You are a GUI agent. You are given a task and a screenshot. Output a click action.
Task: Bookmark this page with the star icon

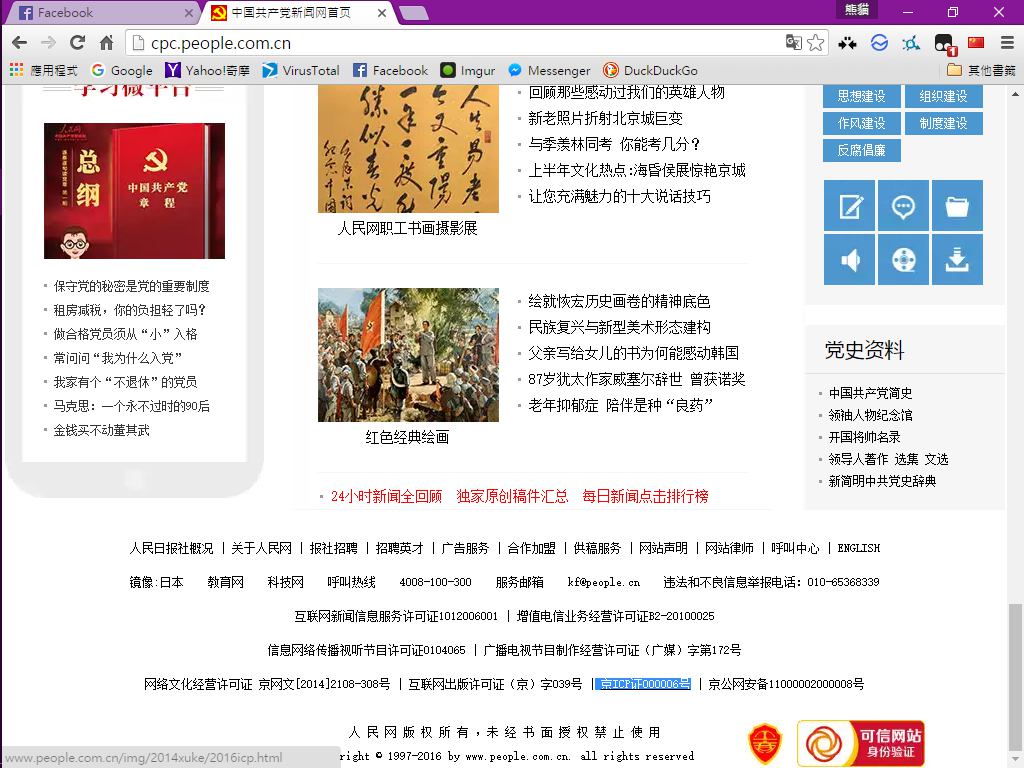pos(816,43)
